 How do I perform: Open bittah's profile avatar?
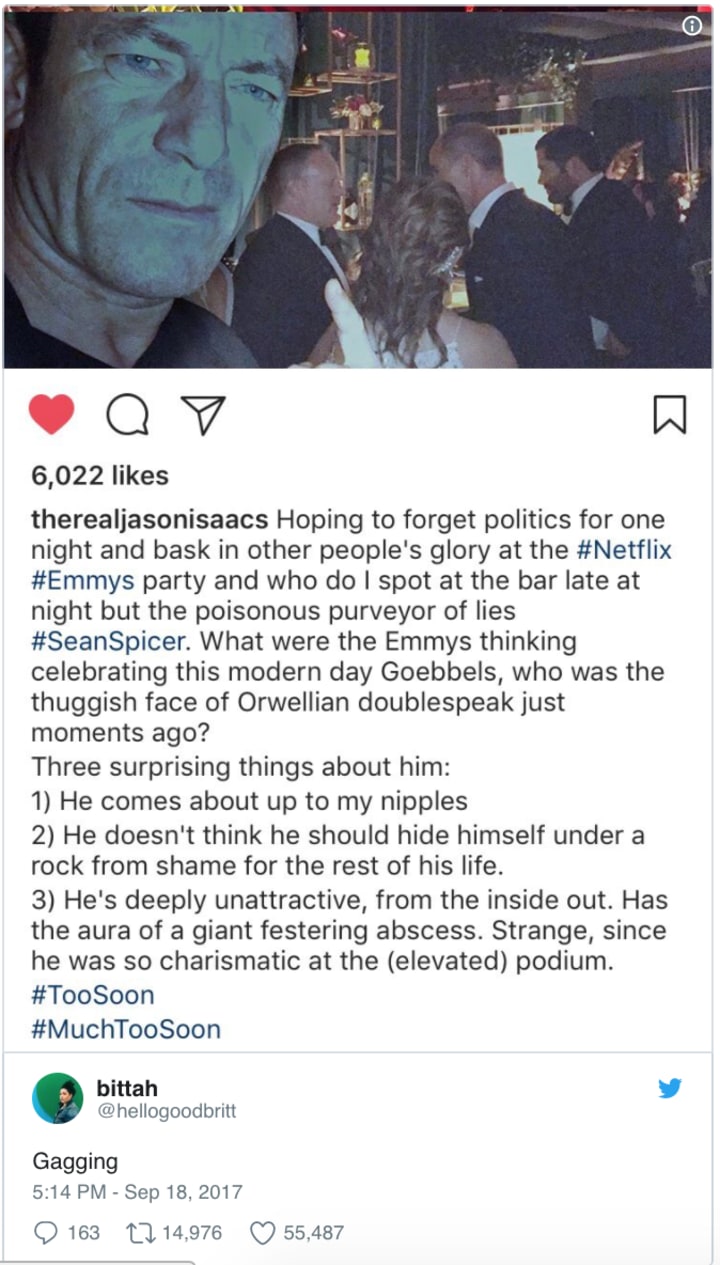point(57,1098)
